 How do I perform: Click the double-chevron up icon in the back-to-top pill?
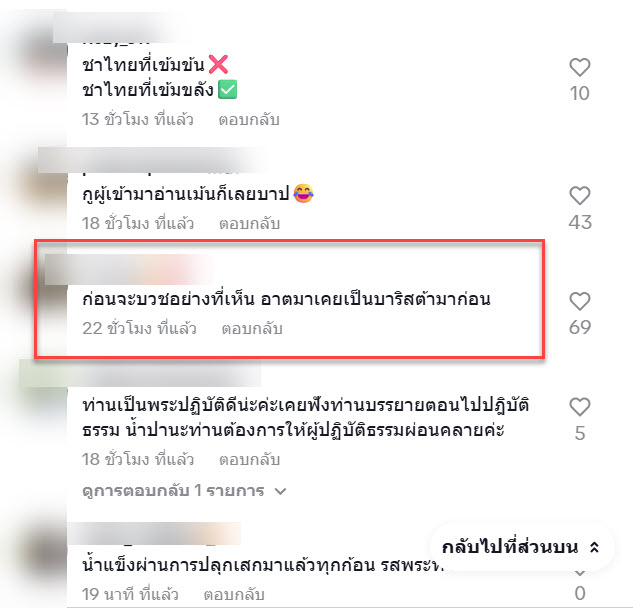click(594, 547)
